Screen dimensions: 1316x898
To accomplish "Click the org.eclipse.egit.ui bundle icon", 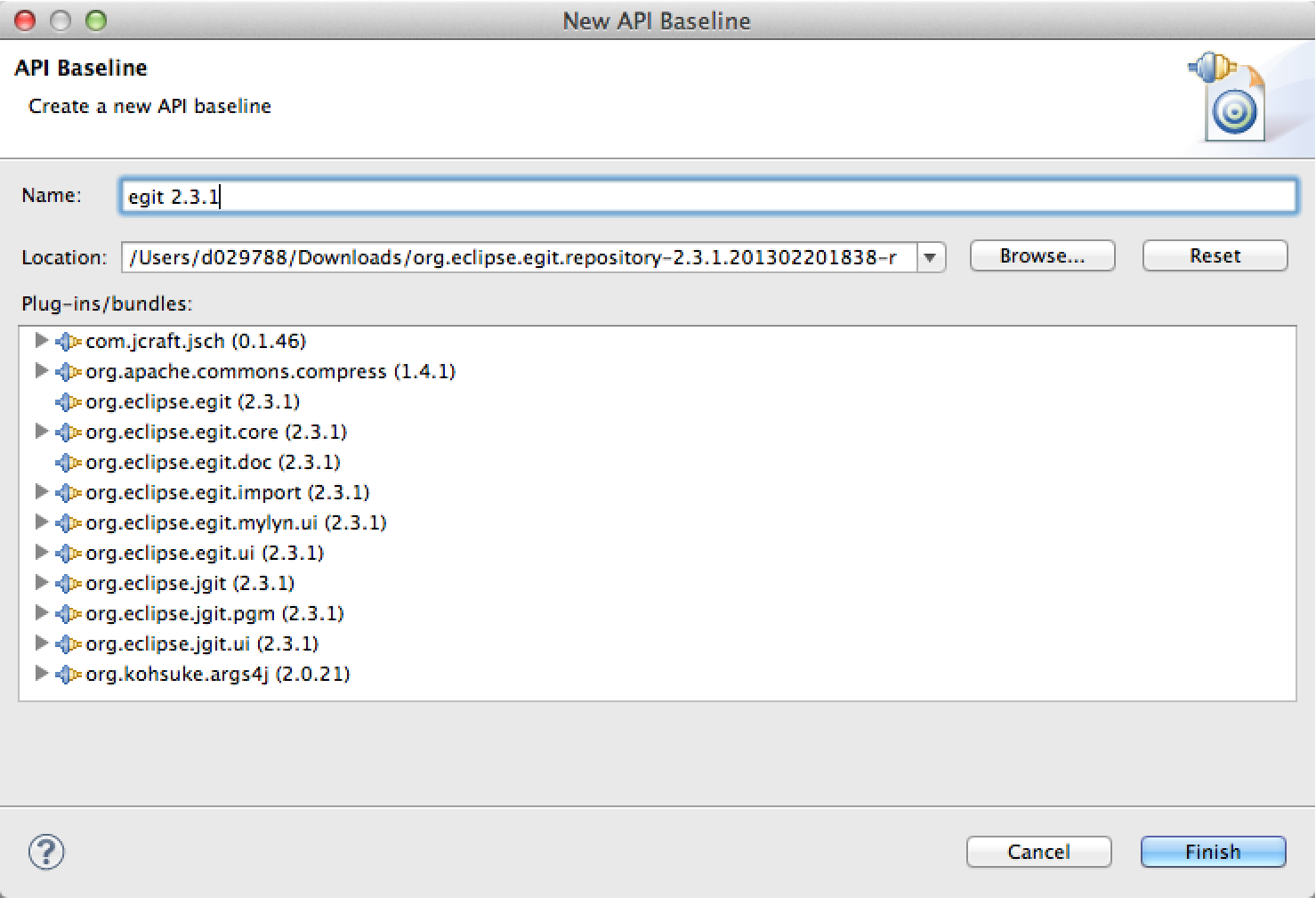I will pyautogui.click(x=68, y=554).
